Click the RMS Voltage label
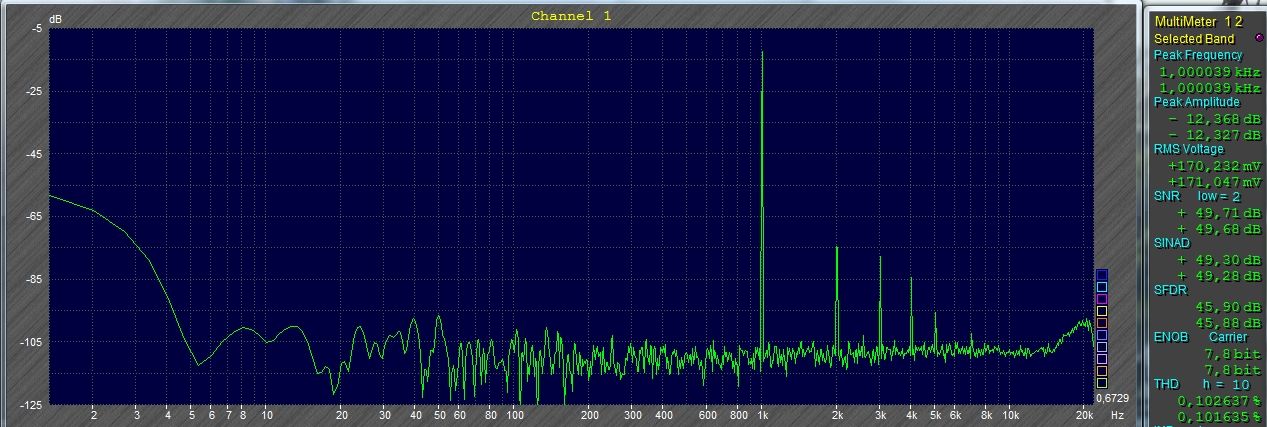Viewport: 1267px width, 427px height. click(1188, 149)
